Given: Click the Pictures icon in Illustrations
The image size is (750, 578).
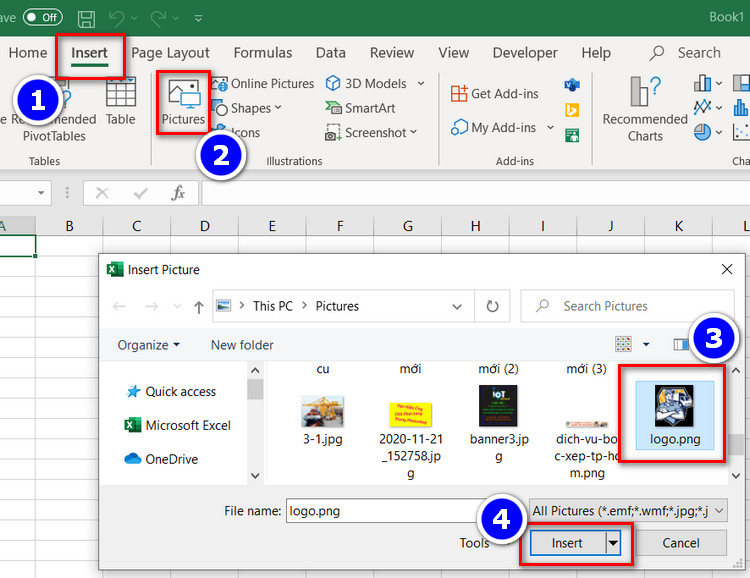Looking at the screenshot, I should [x=184, y=94].
